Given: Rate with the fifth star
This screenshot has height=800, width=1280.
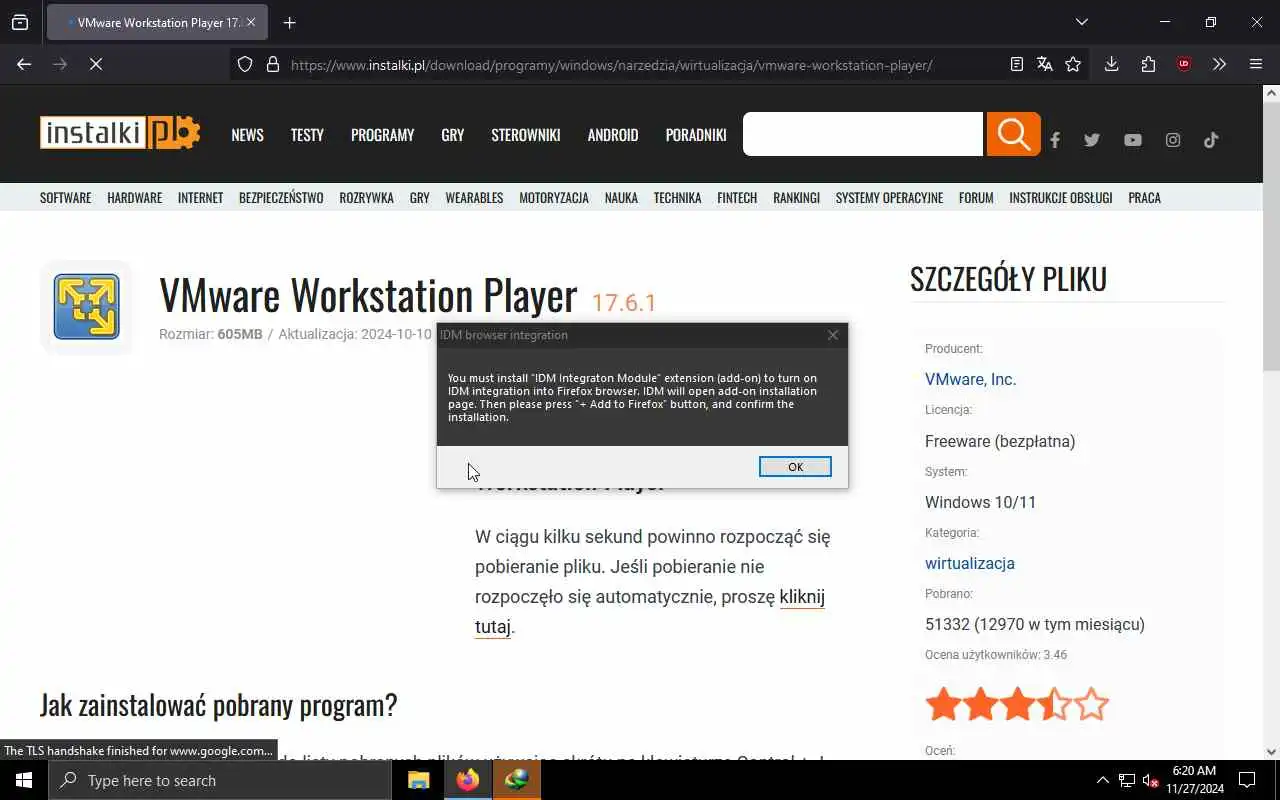Looking at the screenshot, I should 1092,705.
